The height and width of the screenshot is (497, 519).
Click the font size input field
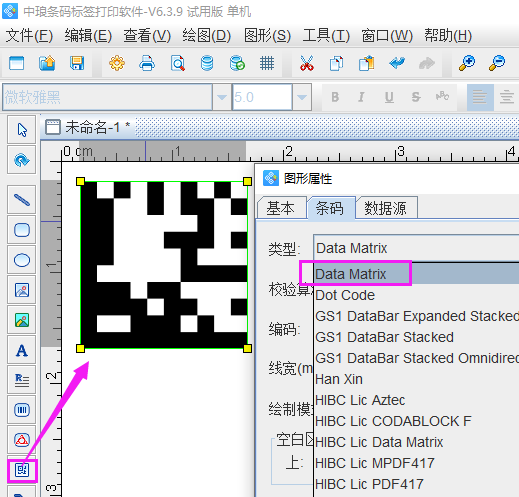tap(262, 97)
